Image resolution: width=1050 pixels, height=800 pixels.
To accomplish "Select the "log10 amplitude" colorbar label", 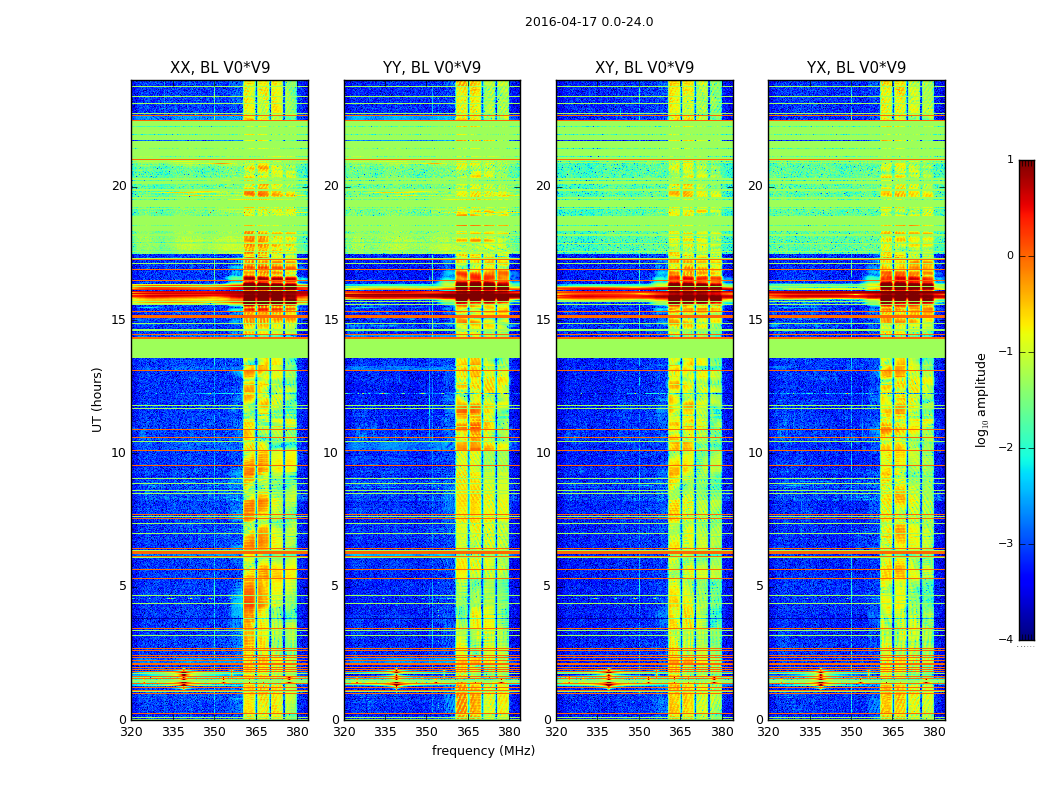I will point(982,399).
